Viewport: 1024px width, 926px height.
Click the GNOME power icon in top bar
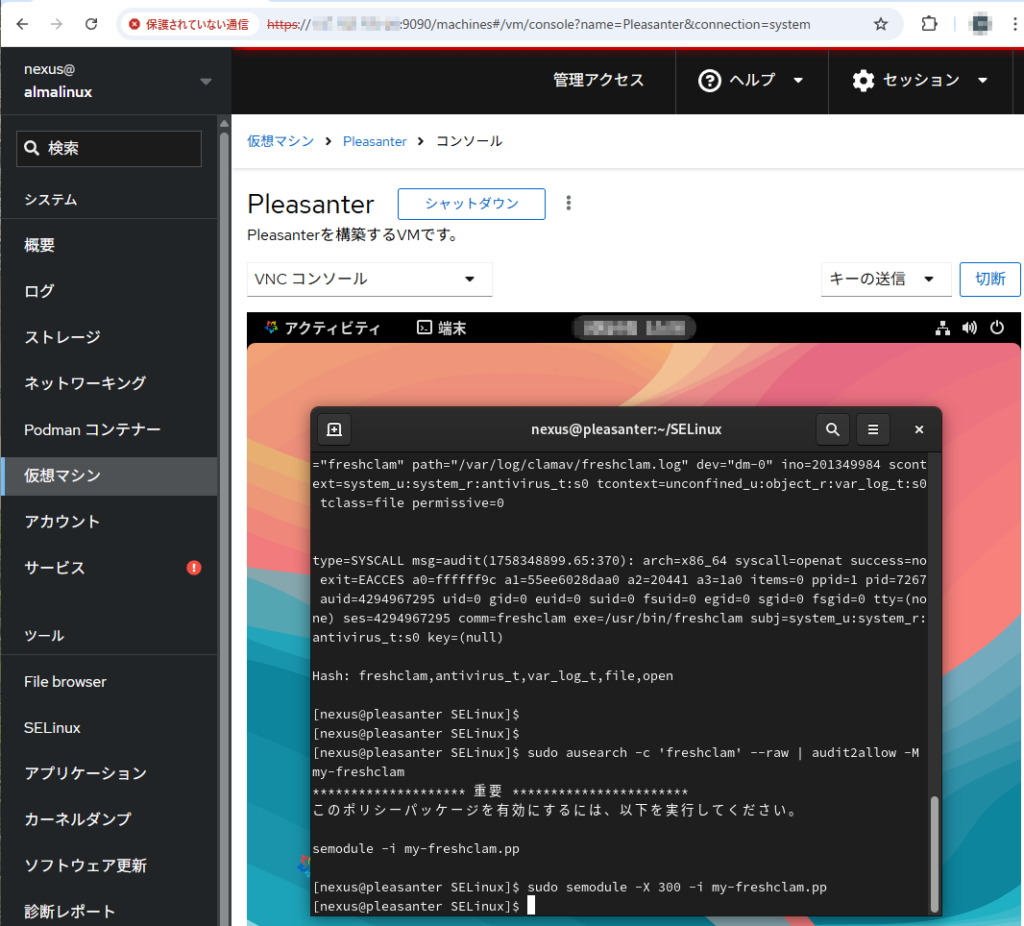click(x=996, y=327)
